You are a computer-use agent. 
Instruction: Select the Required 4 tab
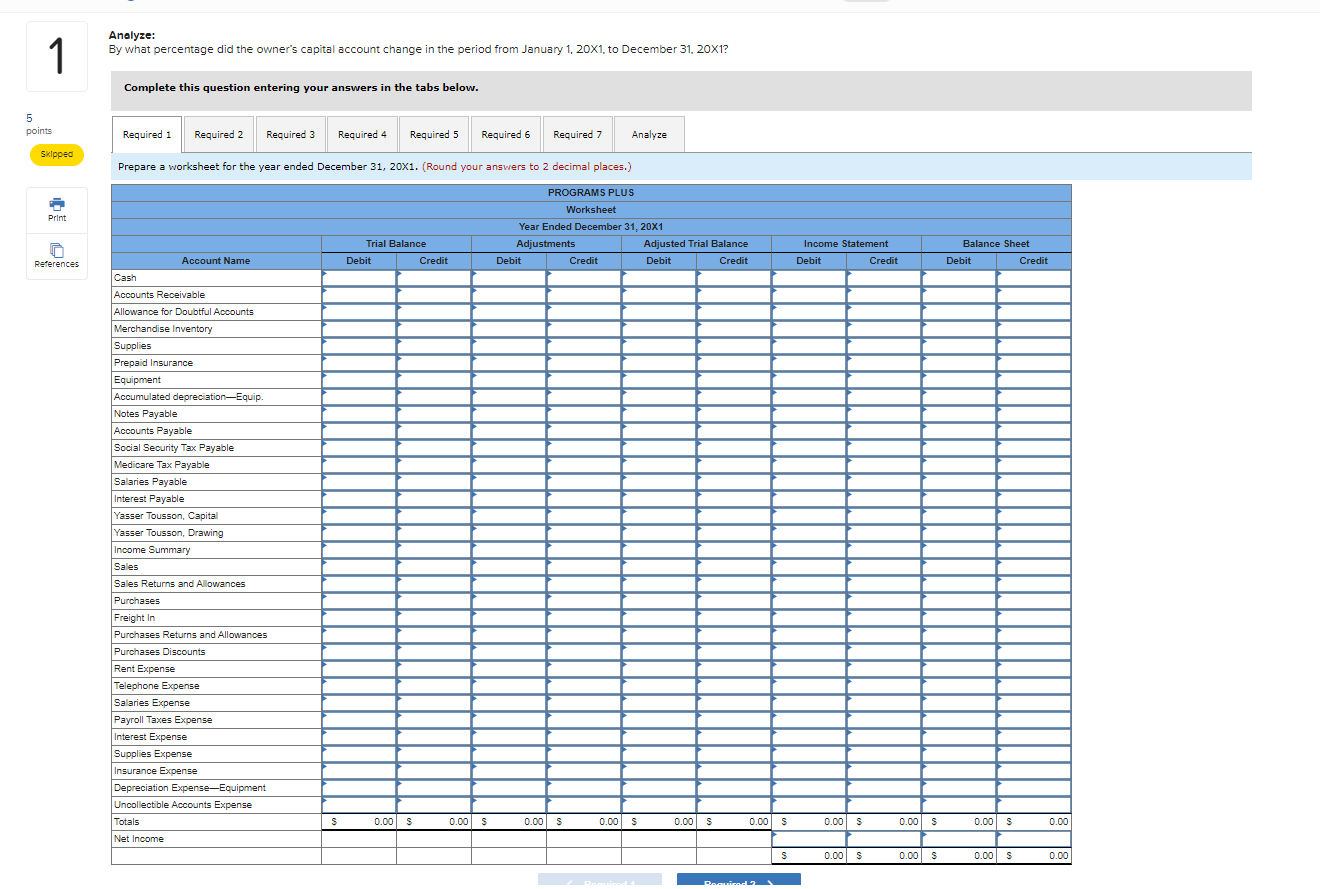coord(362,134)
